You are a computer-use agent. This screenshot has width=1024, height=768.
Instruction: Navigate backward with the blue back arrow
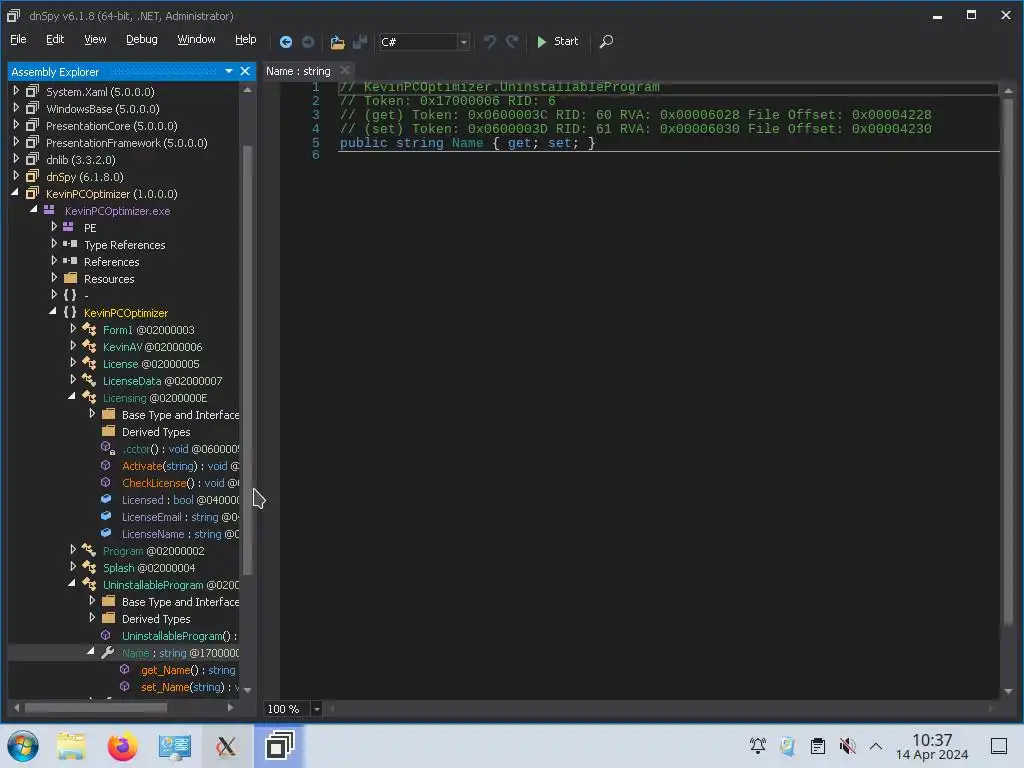[x=285, y=42]
